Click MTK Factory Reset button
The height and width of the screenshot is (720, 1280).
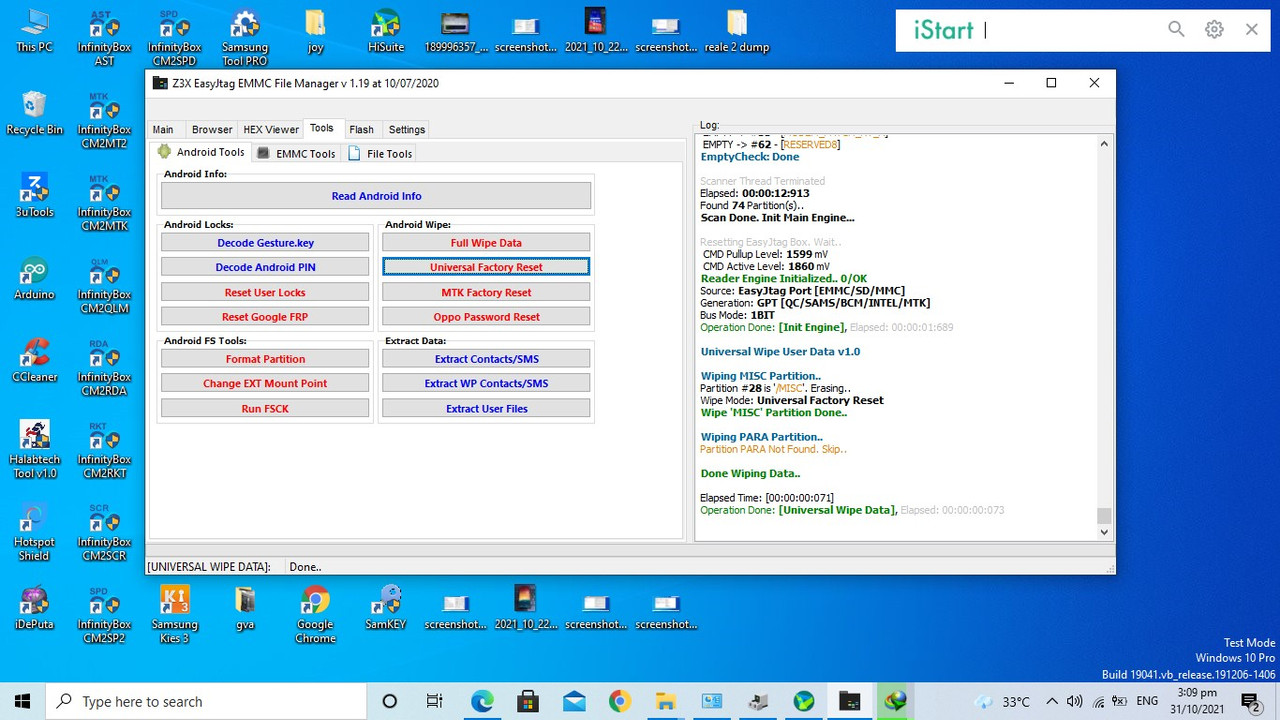coord(486,292)
